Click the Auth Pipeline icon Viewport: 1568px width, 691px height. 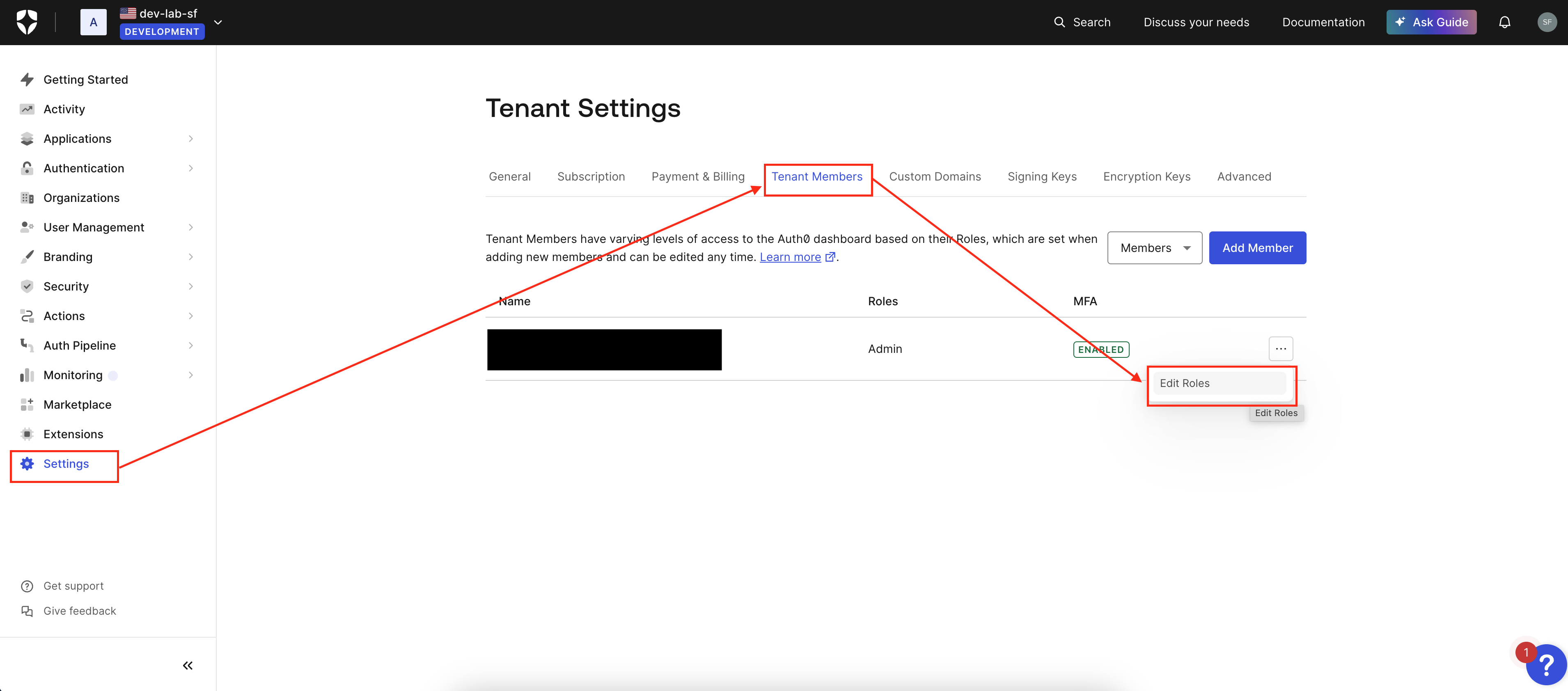(27, 345)
